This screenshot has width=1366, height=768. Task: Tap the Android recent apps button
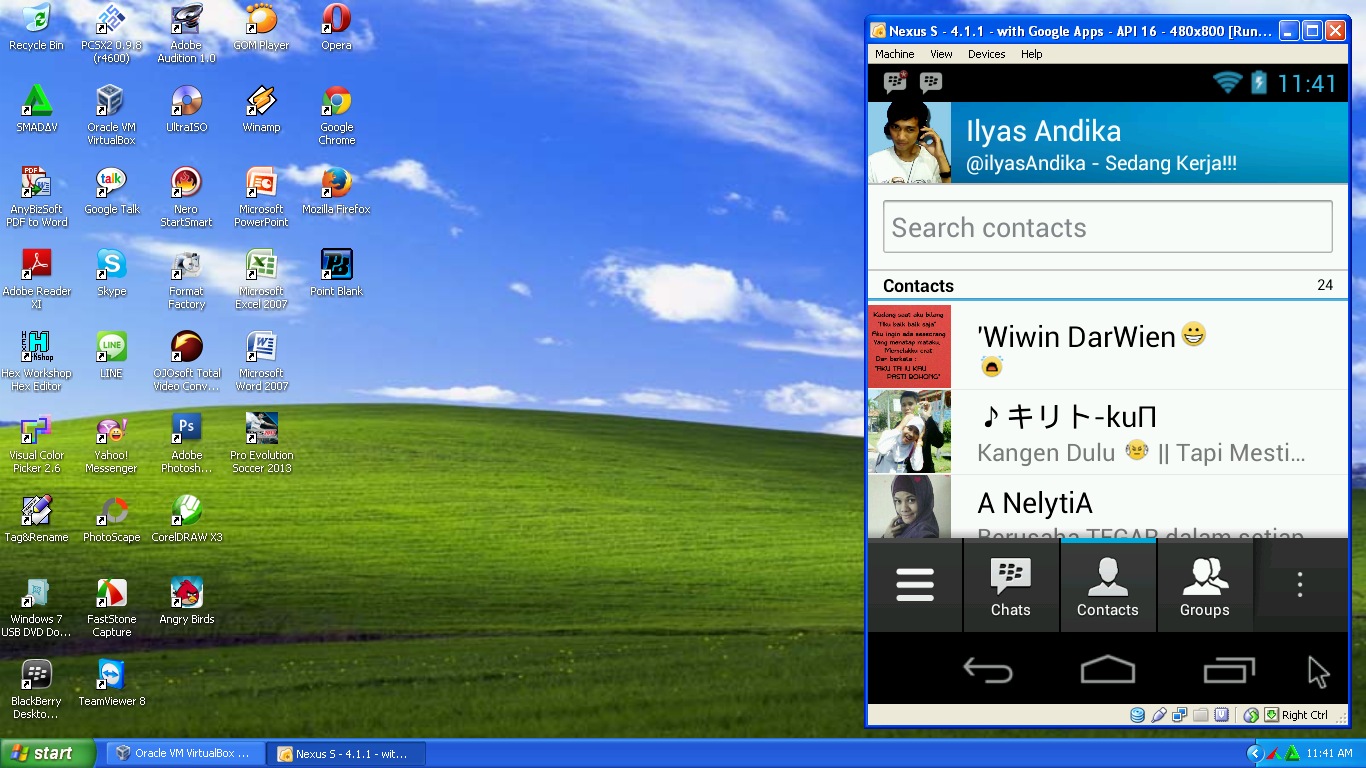point(1229,670)
